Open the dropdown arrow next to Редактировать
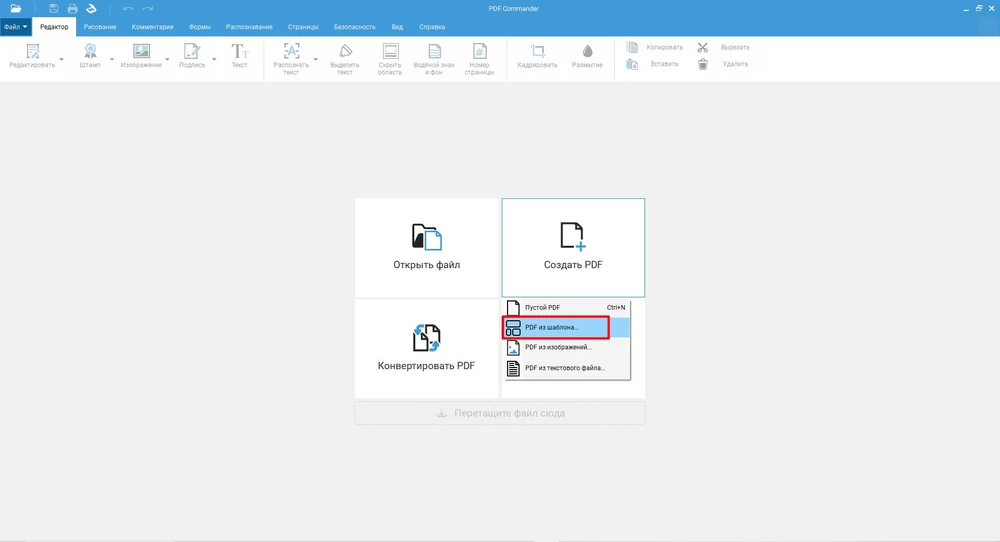 tap(62, 60)
